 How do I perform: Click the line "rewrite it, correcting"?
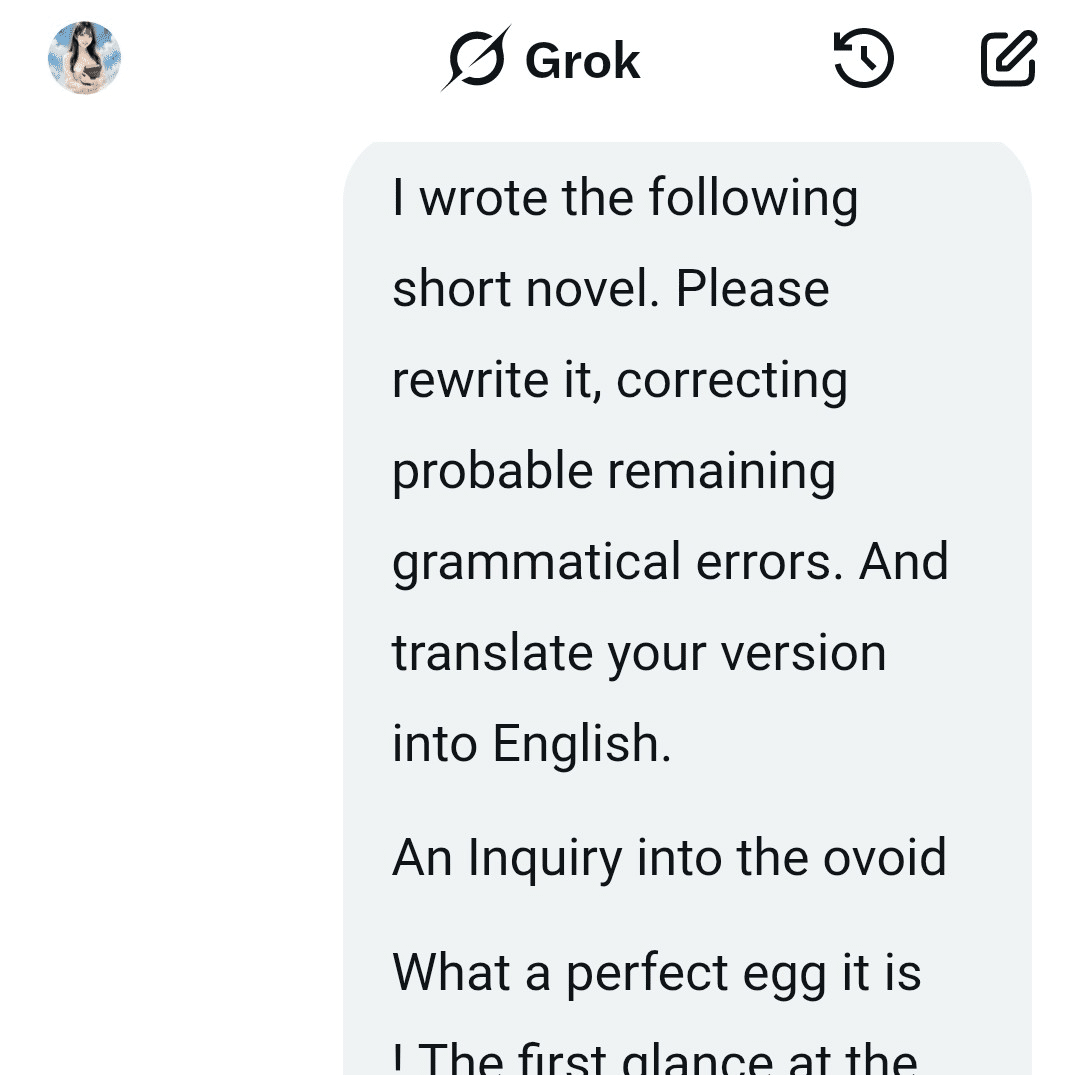pos(619,380)
